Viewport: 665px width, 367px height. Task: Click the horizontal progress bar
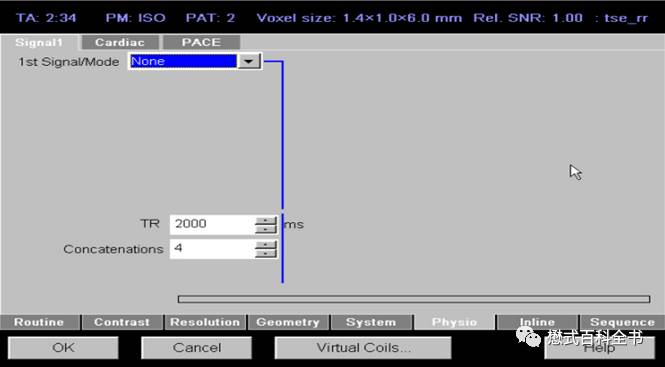point(414,299)
